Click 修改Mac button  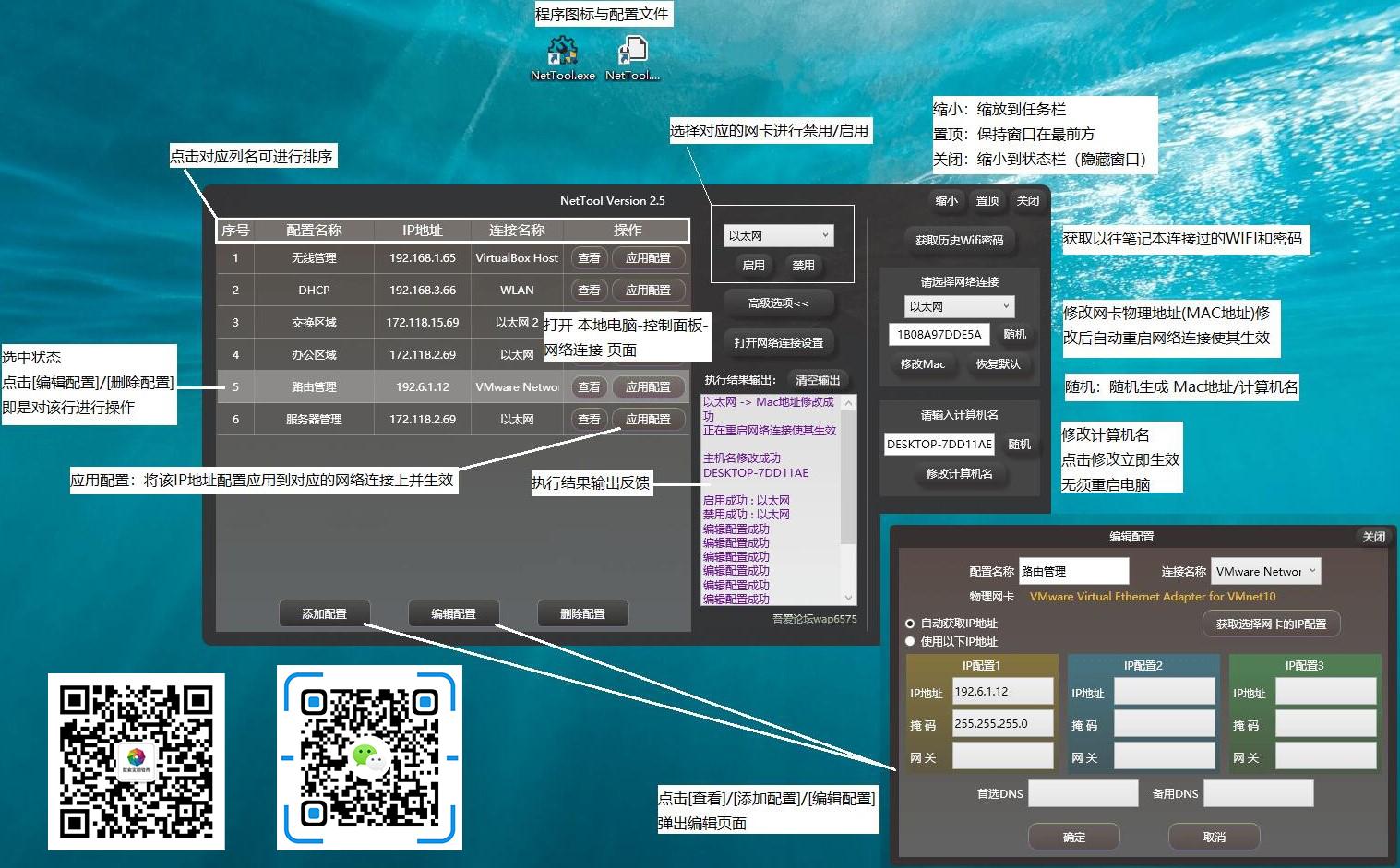[x=922, y=364]
